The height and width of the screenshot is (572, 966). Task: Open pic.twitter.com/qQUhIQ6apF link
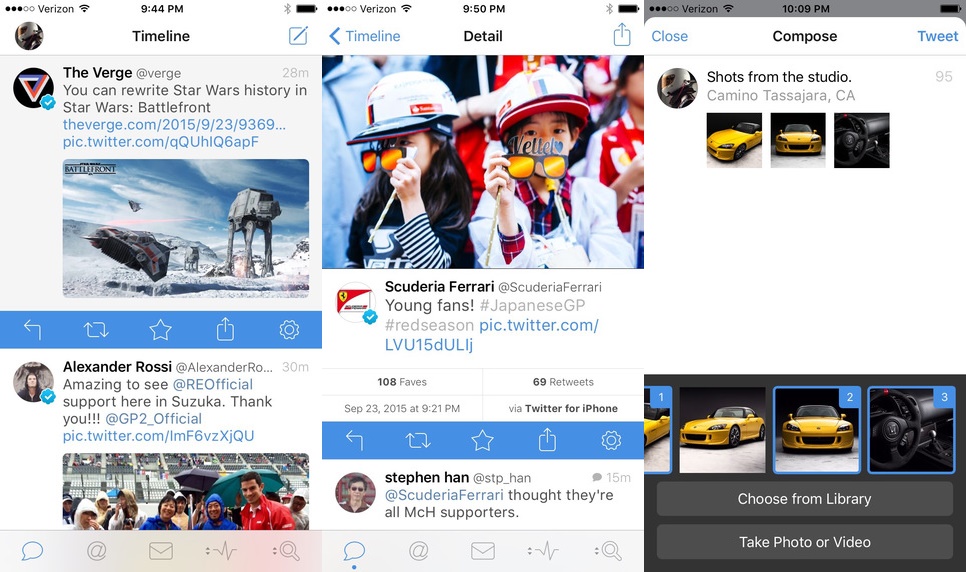click(x=161, y=142)
